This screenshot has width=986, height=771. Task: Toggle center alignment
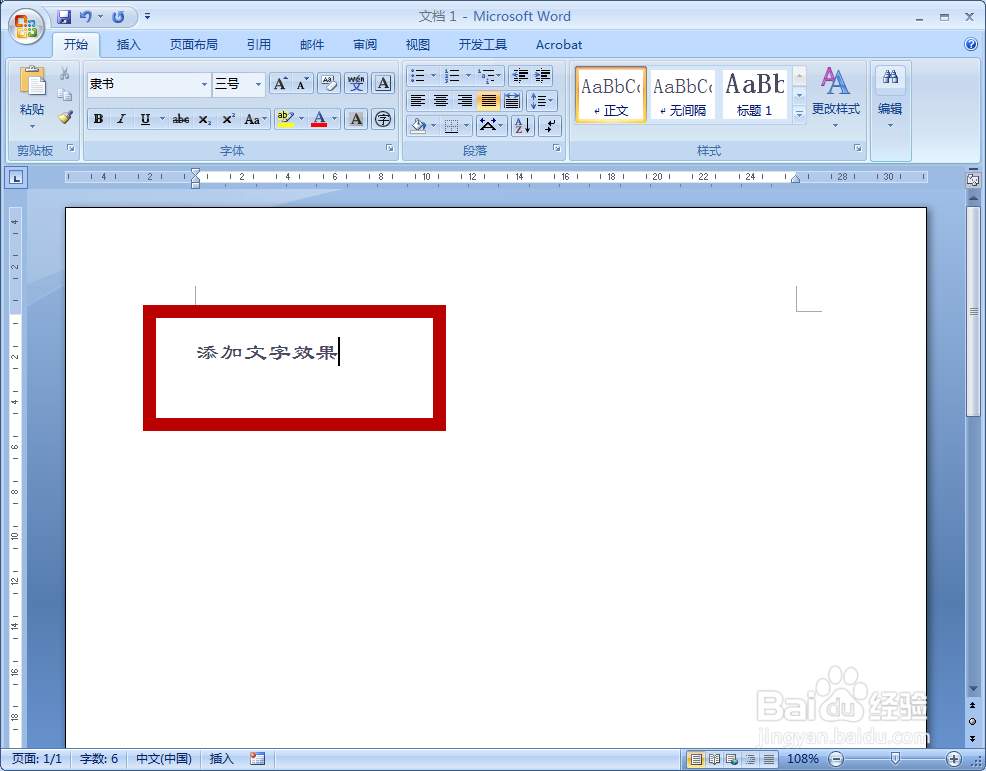[440, 100]
